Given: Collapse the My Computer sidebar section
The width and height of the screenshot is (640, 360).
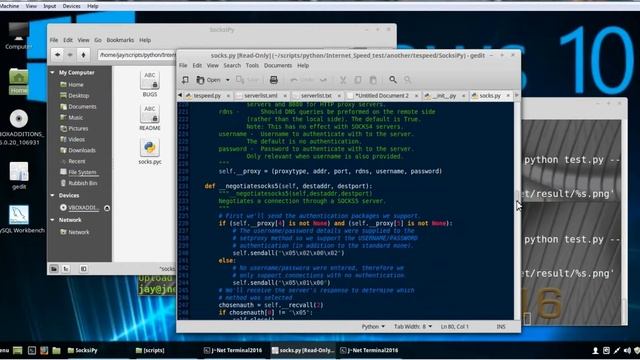Looking at the screenshot, I should [x=52, y=73].
